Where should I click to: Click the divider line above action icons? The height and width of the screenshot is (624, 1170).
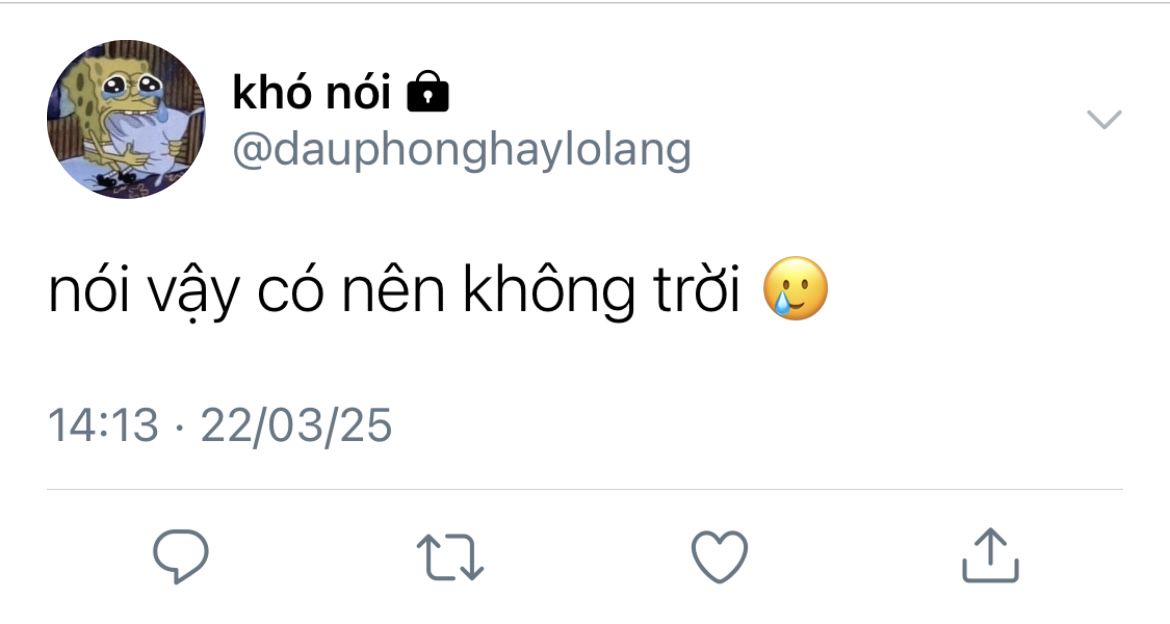click(585, 490)
